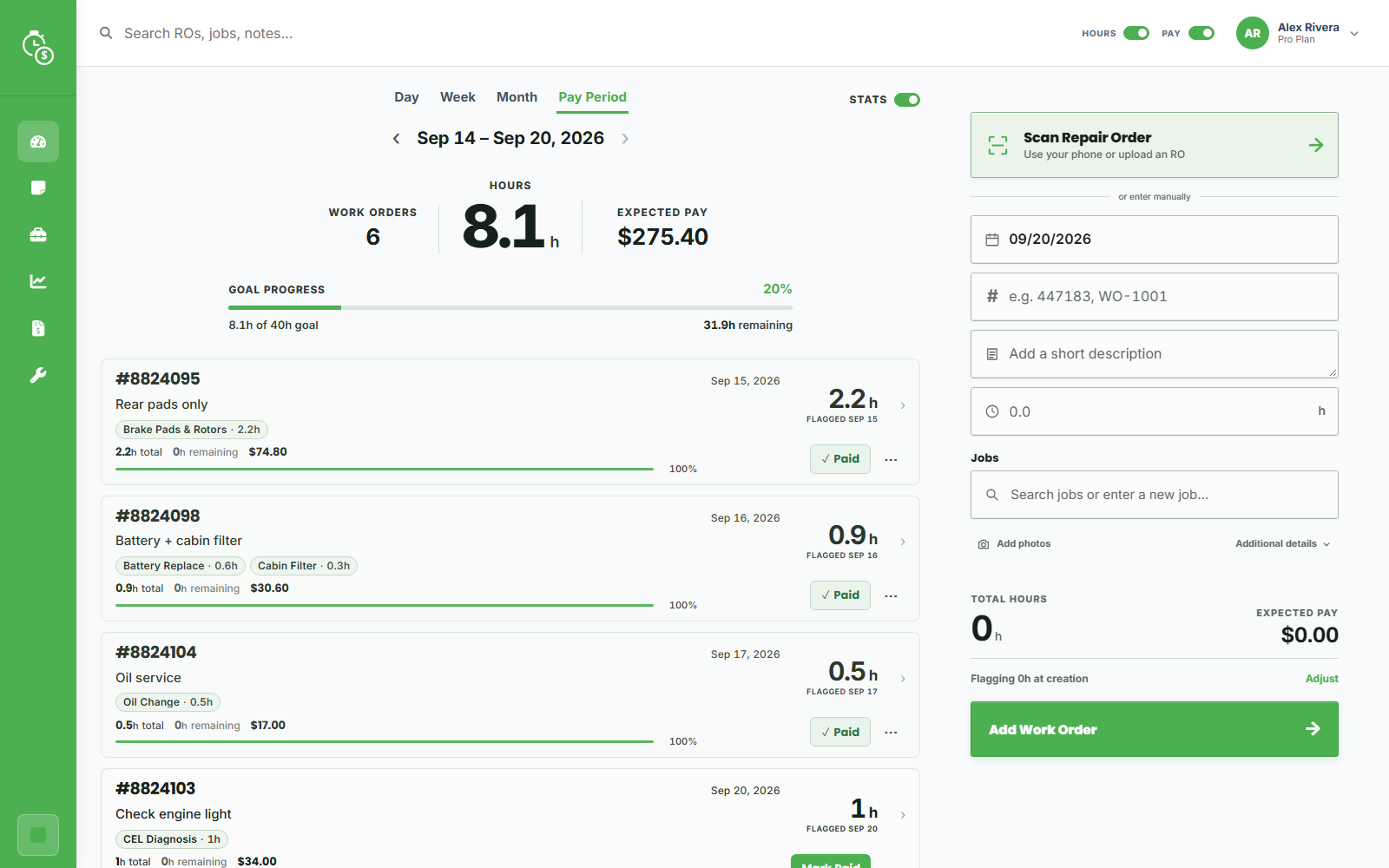
Task: Expand work order #8824098 chevron
Action: tap(903, 542)
